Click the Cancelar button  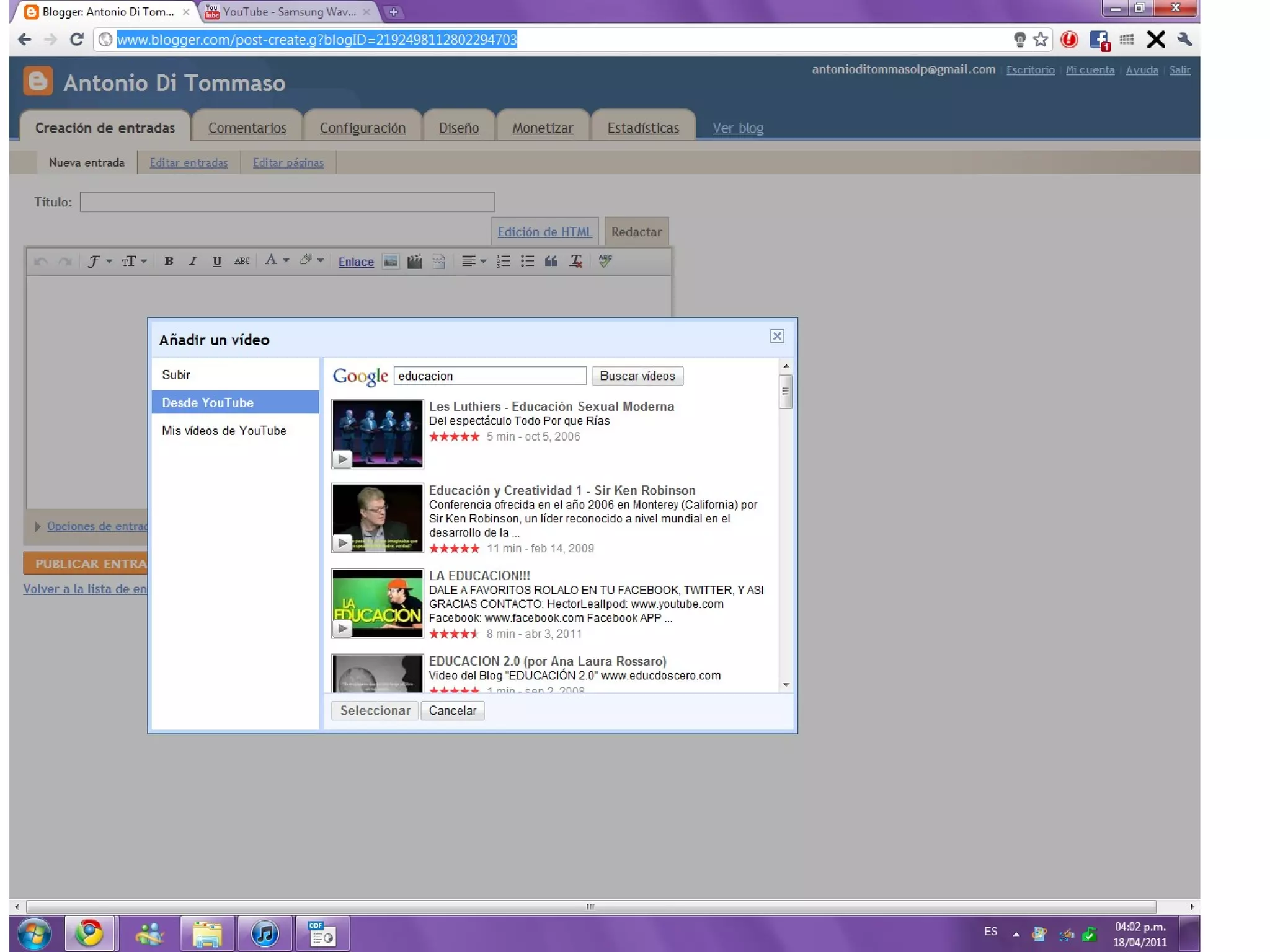pyautogui.click(x=452, y=710)
